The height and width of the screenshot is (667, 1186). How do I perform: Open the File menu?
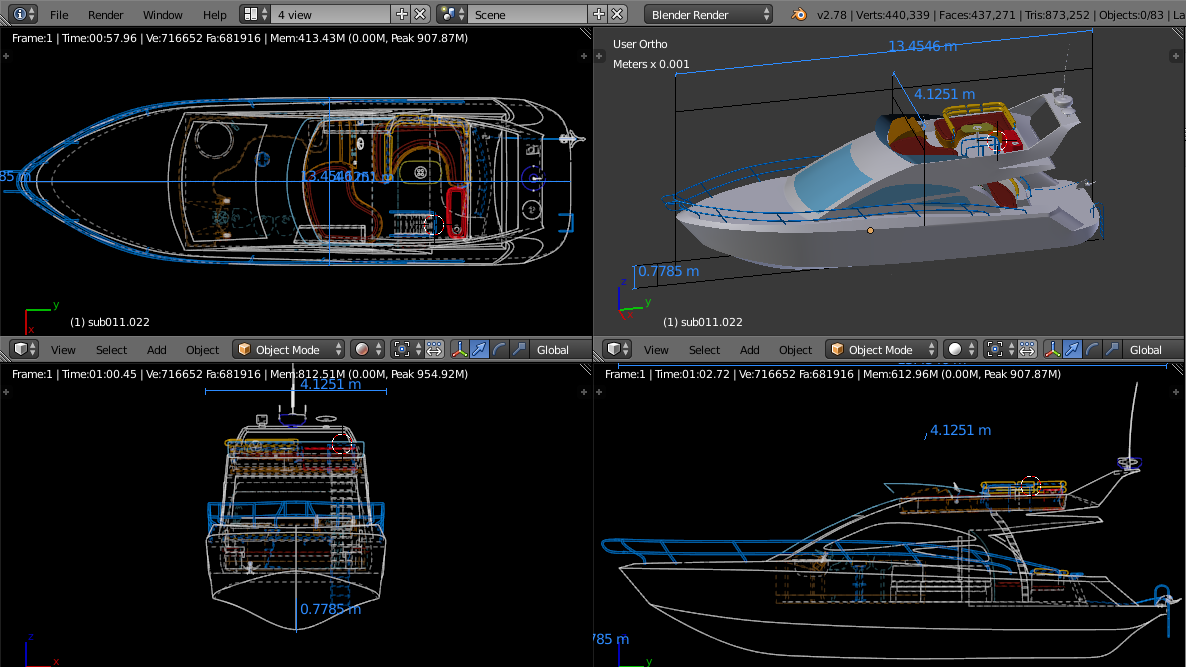pos(59,15)
